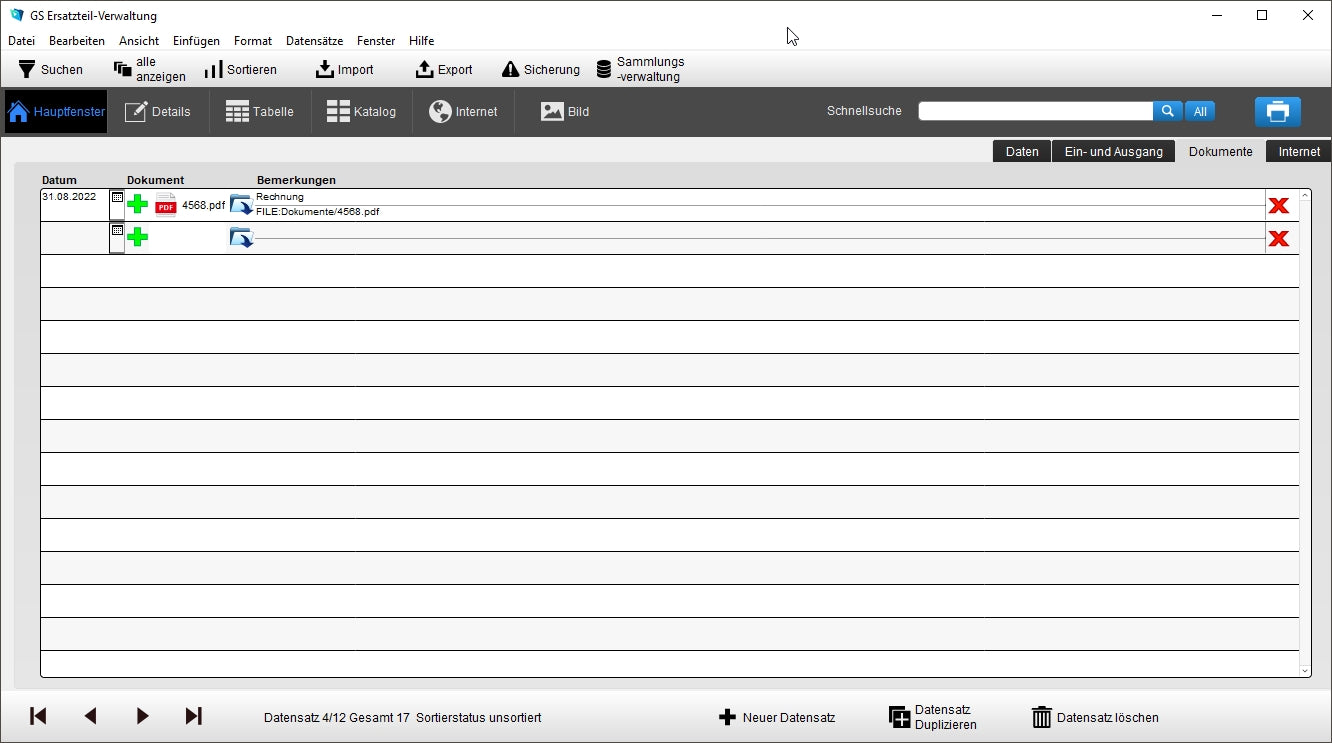1332x743 pixels.
Task: Open calendar picker in the second row
Action: point(117,231)
